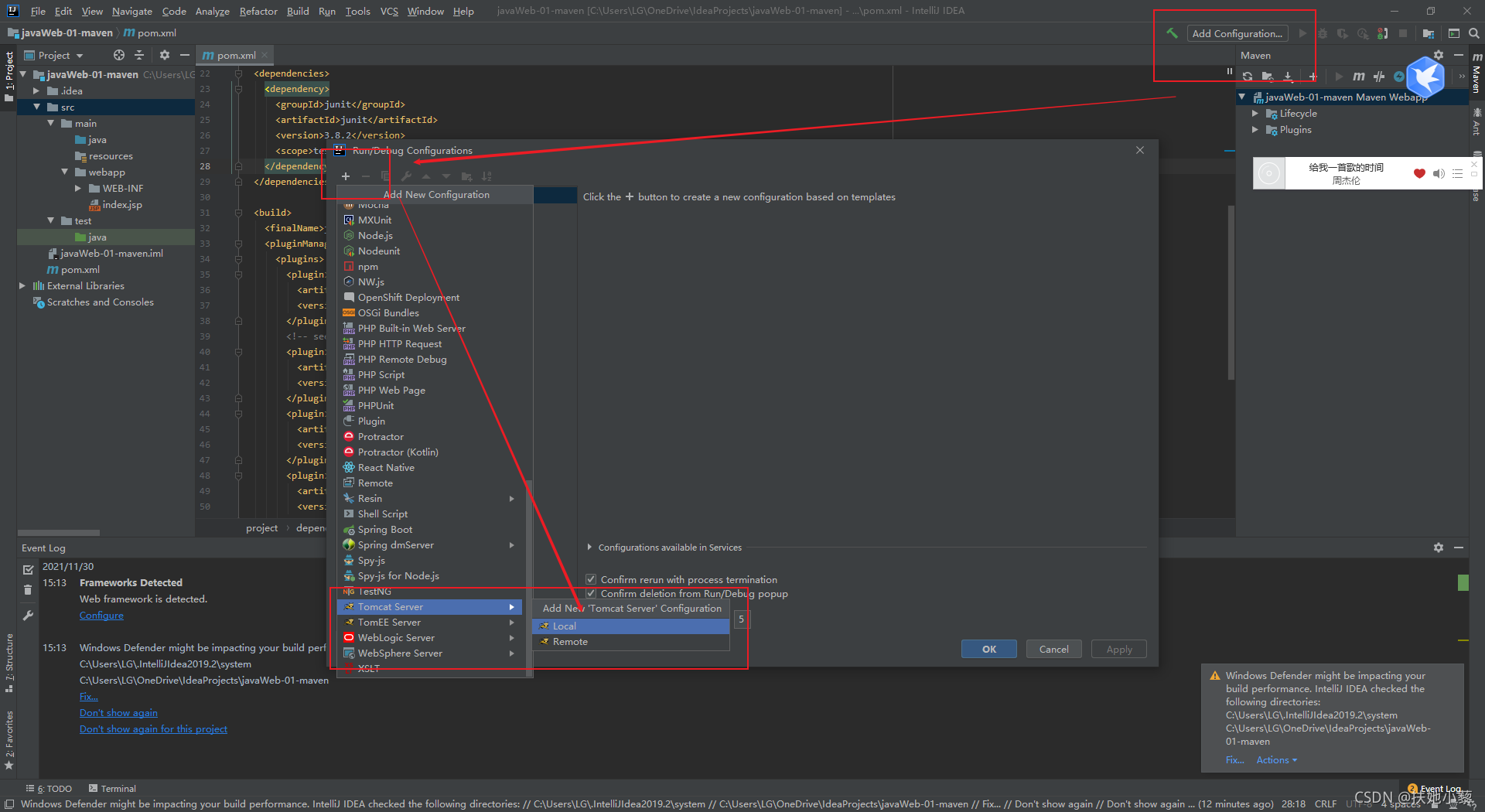
Task: Close the Run/Debug Configurations dialog
Action: [1140, 150]
